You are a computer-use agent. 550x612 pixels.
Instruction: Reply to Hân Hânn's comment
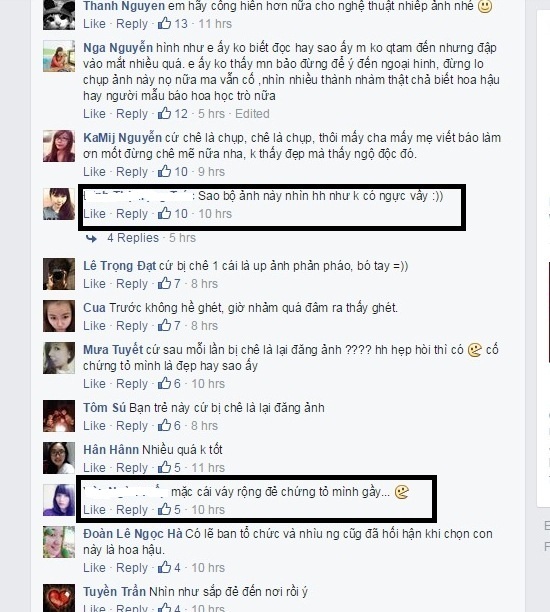132,467
